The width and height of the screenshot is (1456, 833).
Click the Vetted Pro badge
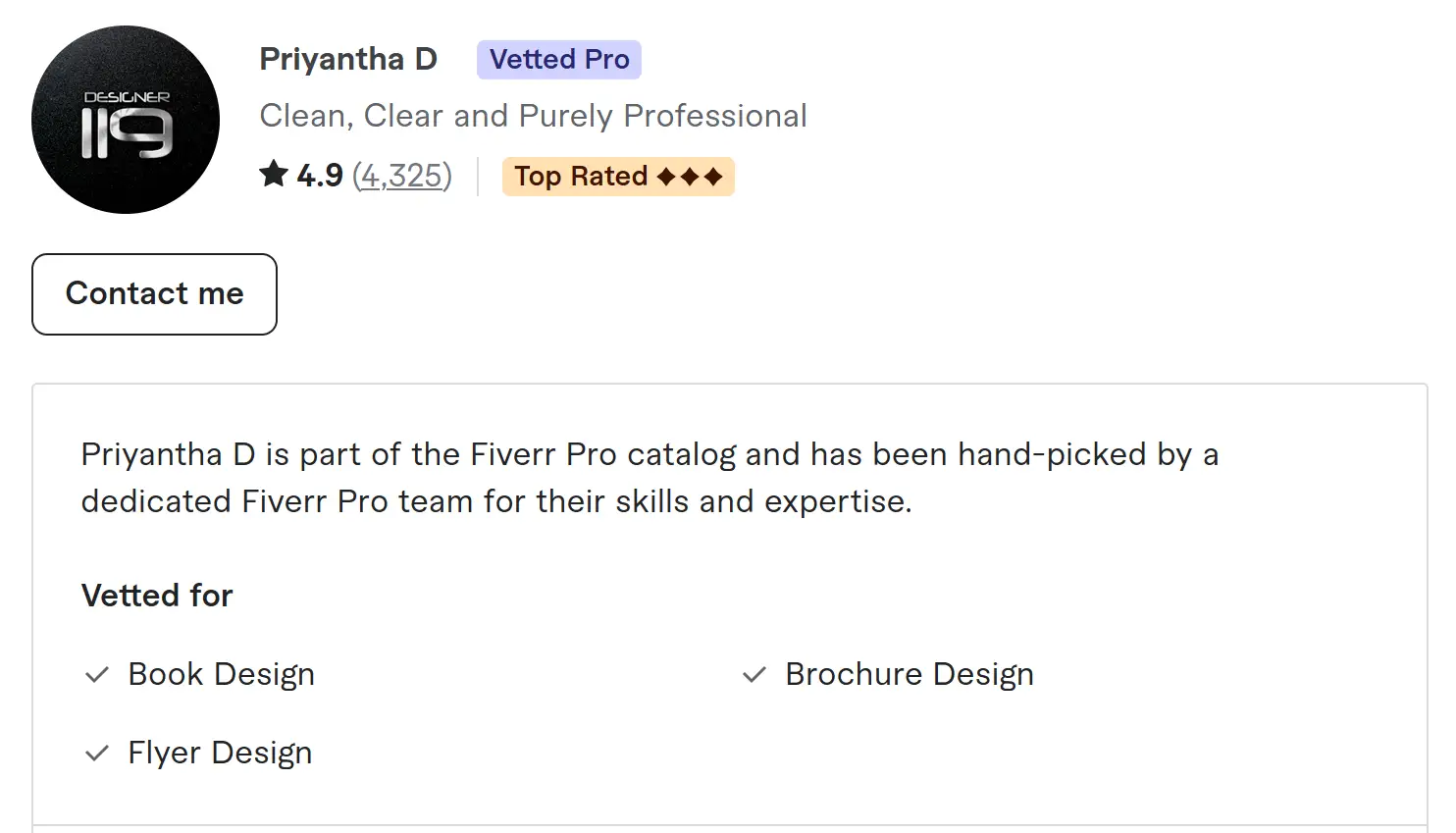pyautogui.click(x=559, y=60)
